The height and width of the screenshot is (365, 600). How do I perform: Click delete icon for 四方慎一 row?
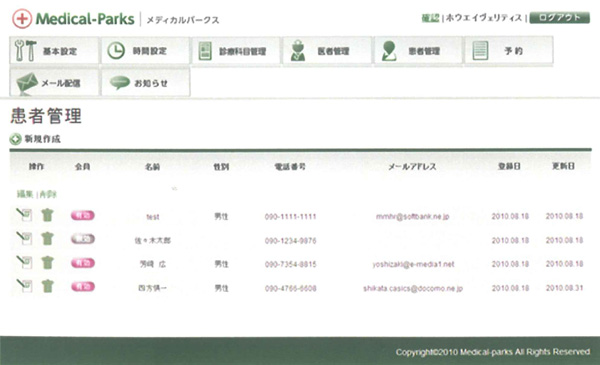pos(47,286)
